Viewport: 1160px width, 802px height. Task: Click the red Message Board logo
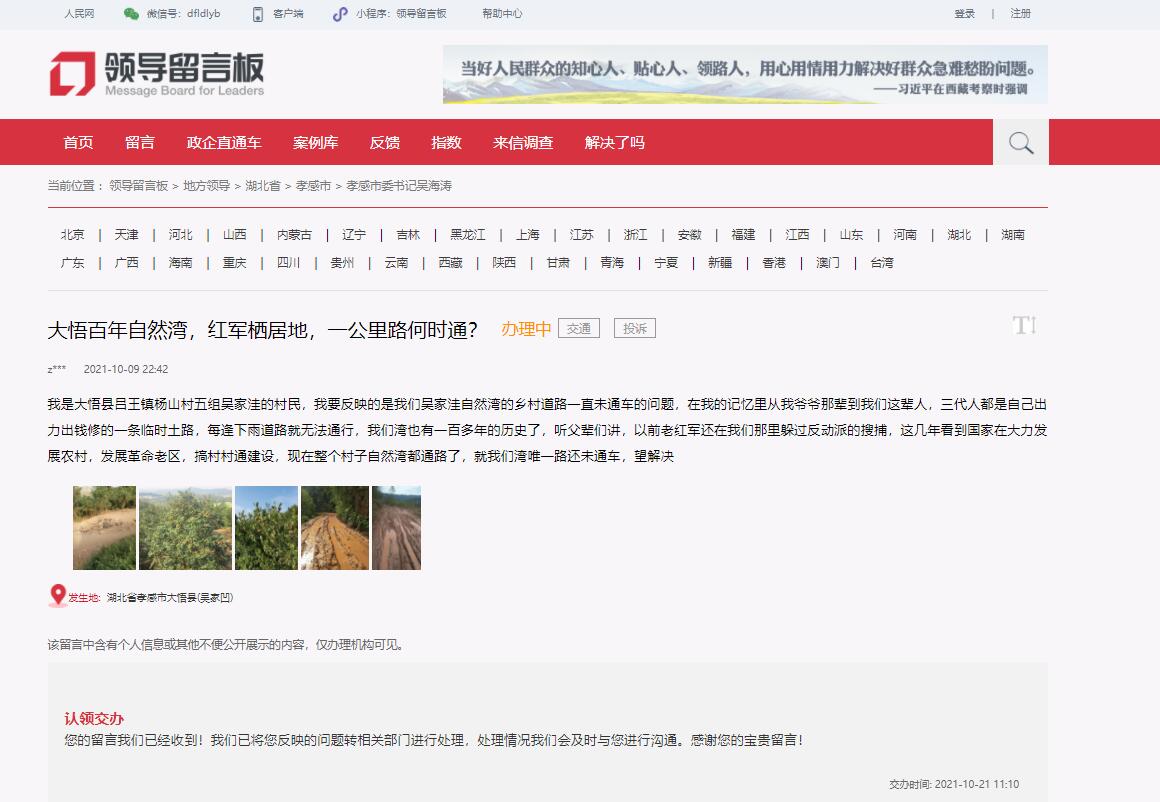pyautogui.click(x=72, y=74)
